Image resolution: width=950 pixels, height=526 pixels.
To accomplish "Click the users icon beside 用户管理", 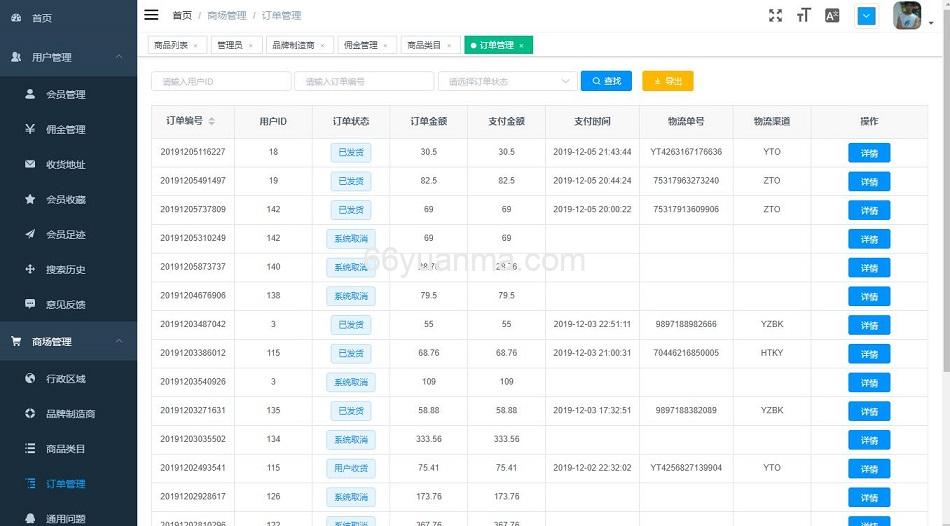I will 16,57.
